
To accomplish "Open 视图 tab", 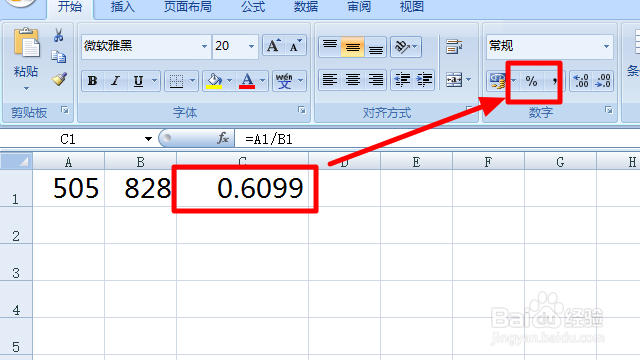I will click(x=412, y=7).
